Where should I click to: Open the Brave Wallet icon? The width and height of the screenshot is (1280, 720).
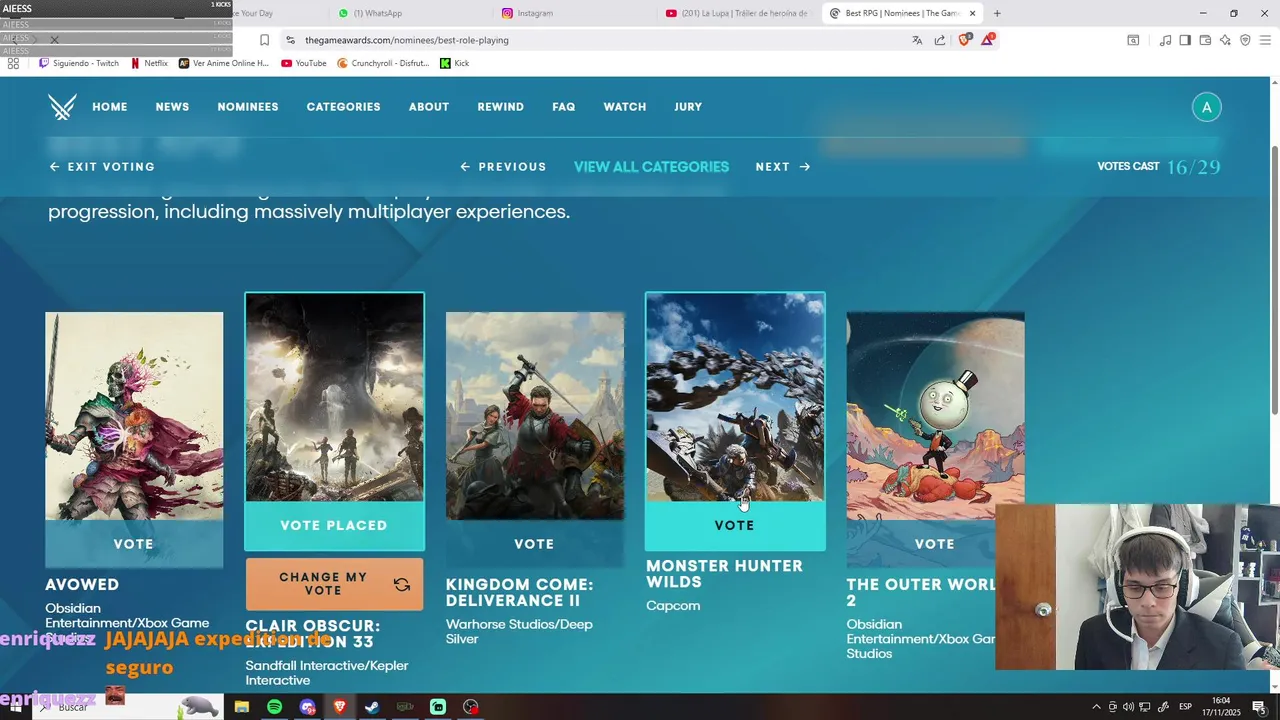(1205, 40)
